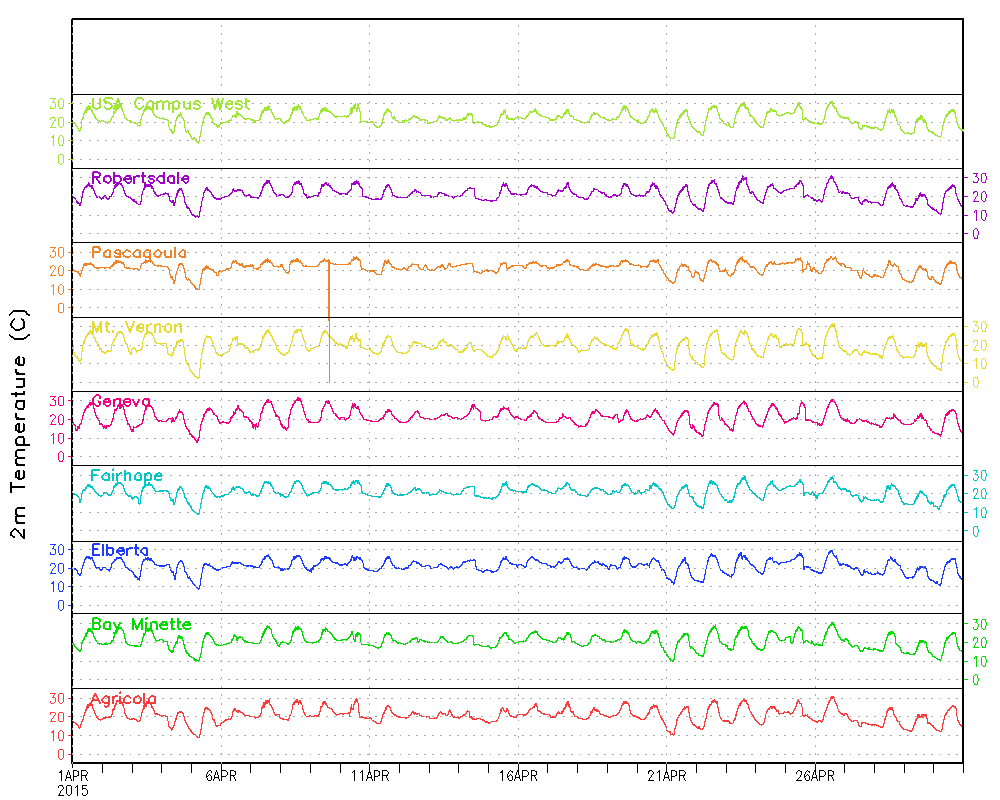Screen dimensions: 1000x800
Task: Select the Fairhope station label
Action: [126, 475]
